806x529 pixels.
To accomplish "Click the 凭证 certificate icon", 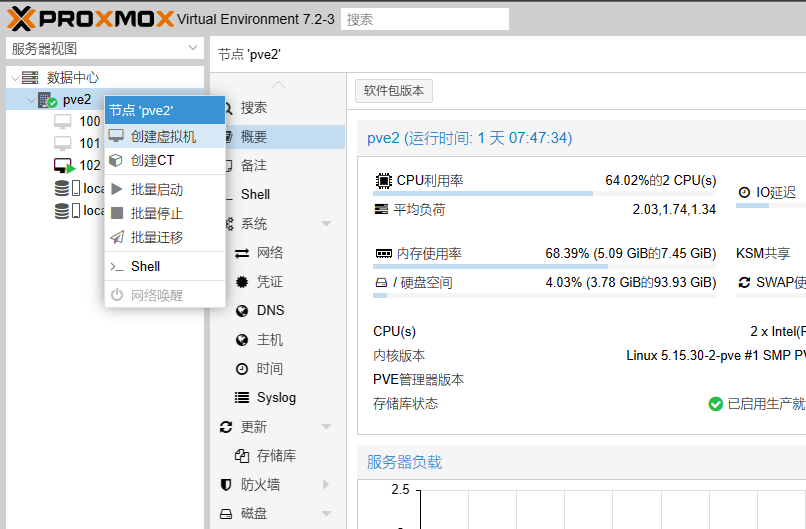I will point(242,282).
